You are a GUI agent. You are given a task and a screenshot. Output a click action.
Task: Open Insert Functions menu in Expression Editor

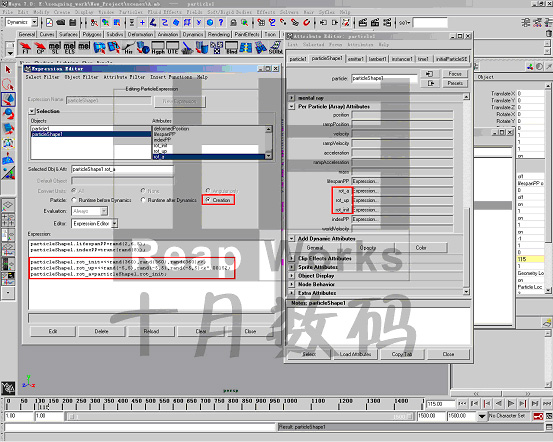(x=171, y=77)
